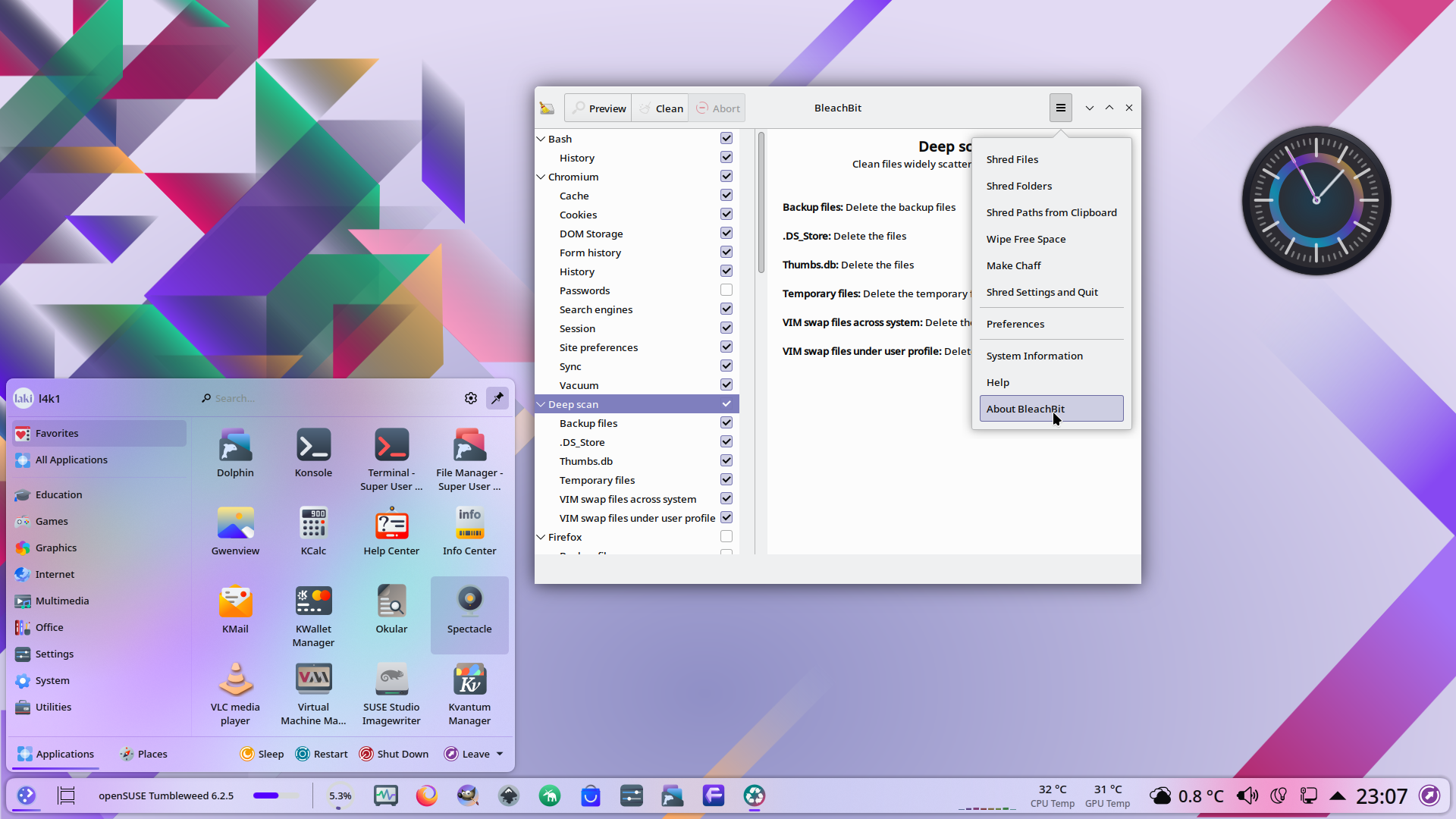Open Preferences from the menu
This screenshot has height=819, width=1456.
[x=1051, y=324]
